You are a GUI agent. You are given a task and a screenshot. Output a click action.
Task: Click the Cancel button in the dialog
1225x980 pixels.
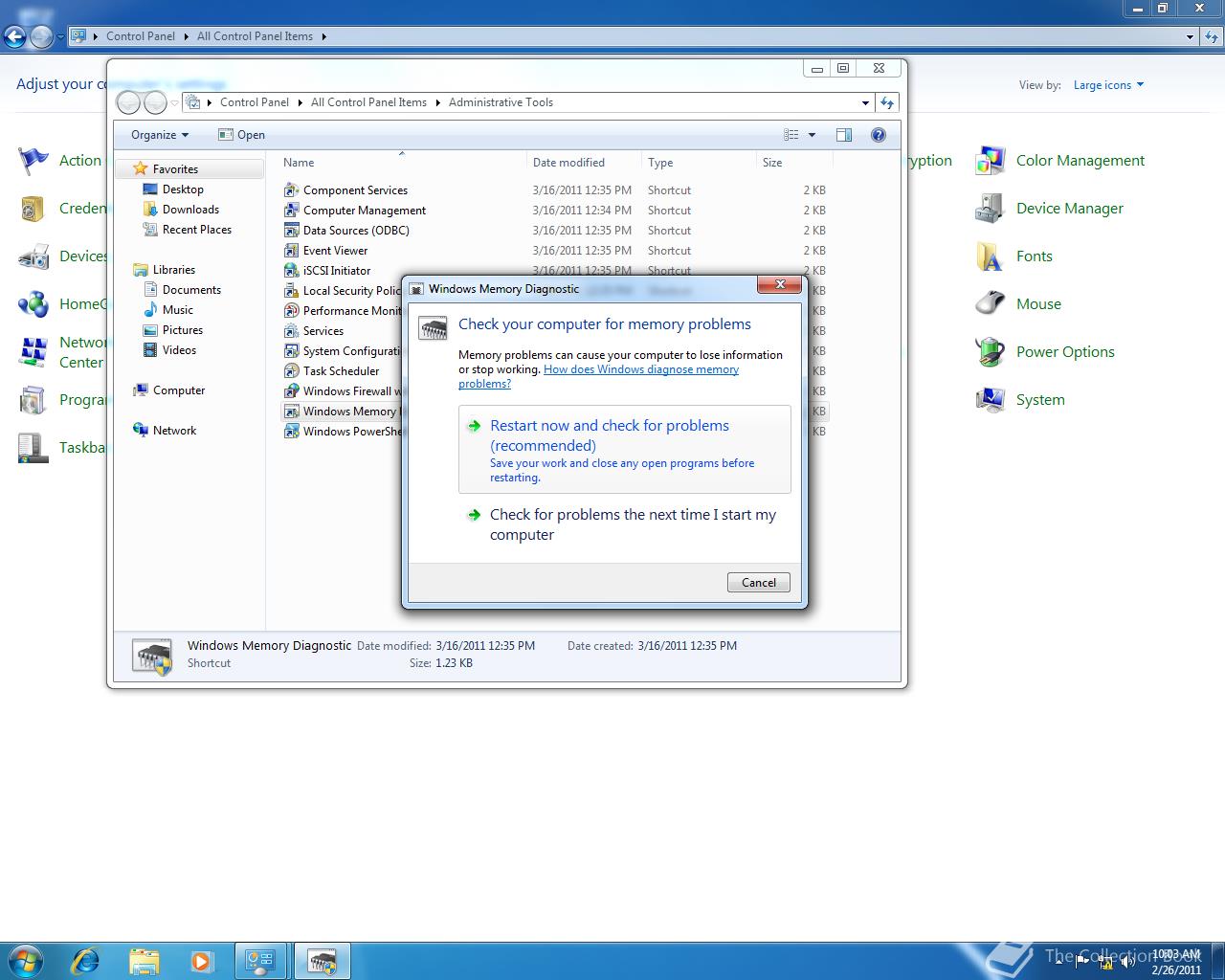759,583
